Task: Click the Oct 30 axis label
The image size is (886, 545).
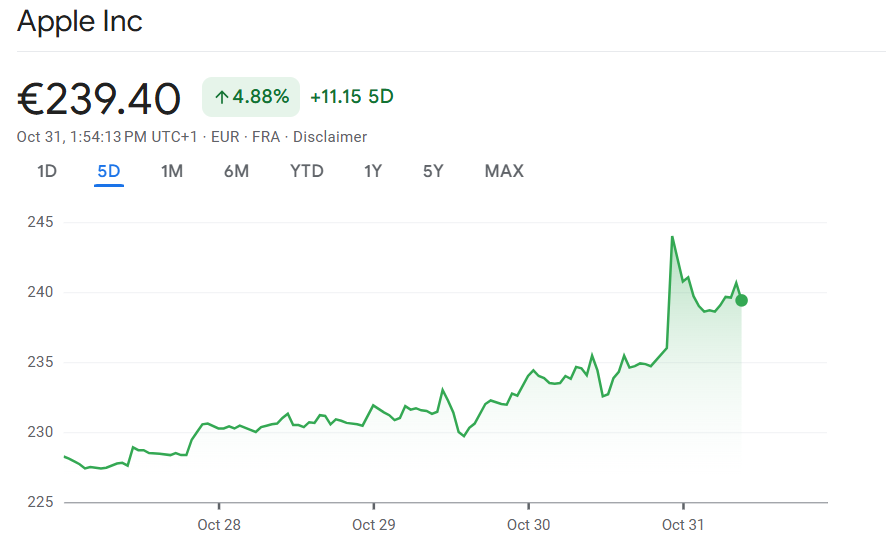Action: (528, 524)
